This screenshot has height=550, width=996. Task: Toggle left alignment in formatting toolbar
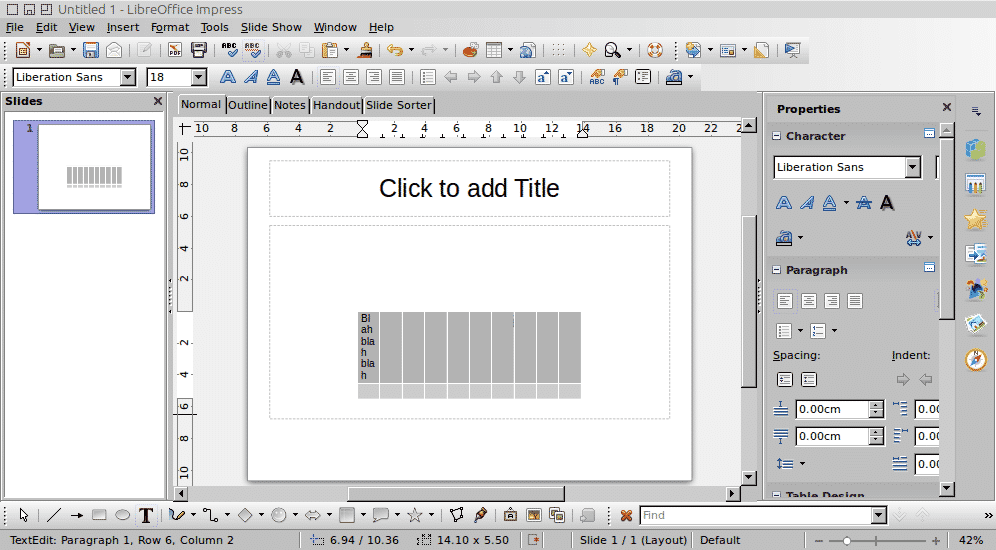(328, 77)
